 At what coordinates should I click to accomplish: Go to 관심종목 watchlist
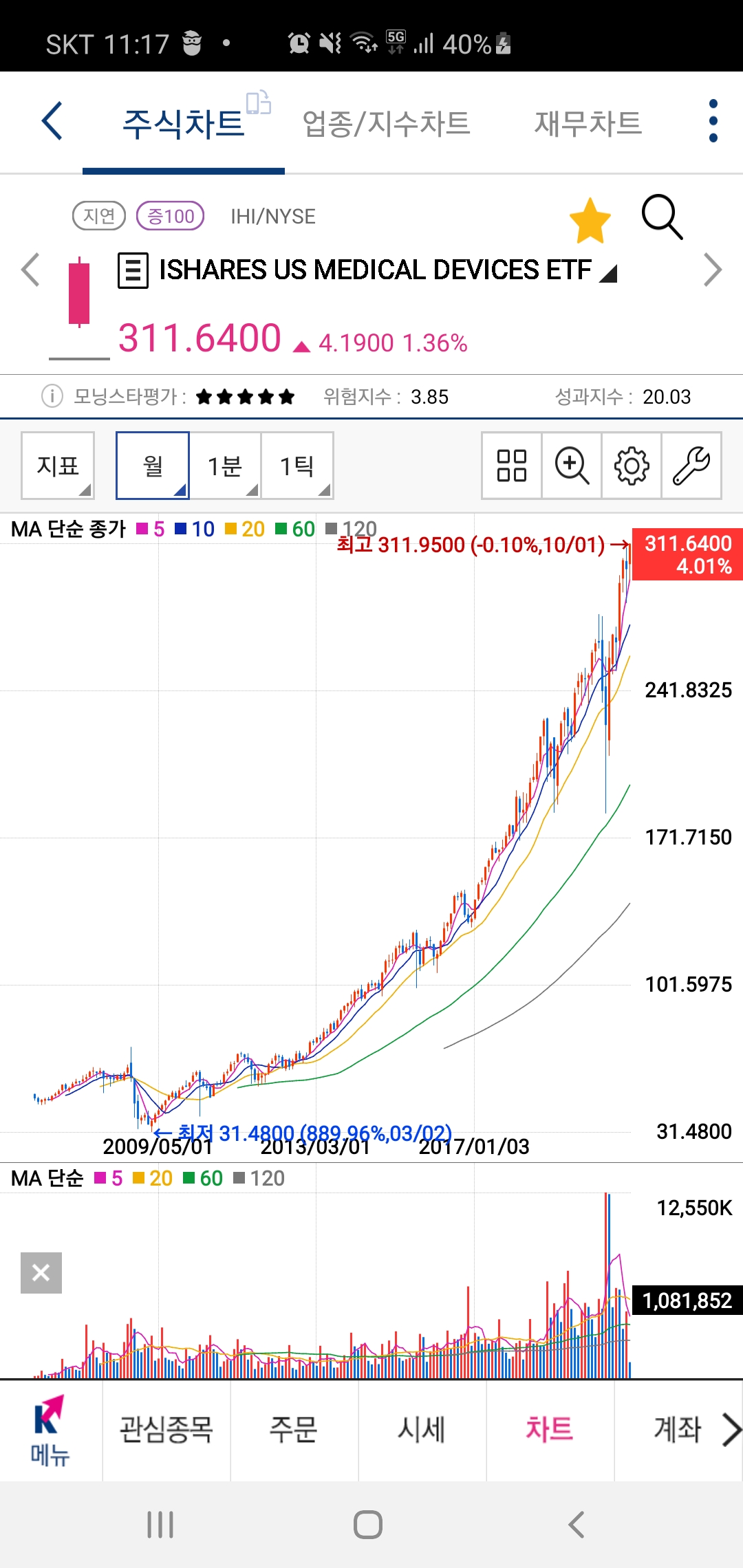point(166,1430)
